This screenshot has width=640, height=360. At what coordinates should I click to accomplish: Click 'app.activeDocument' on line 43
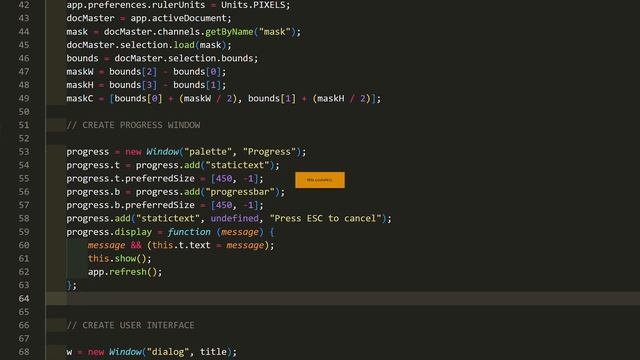click(x=178, y=18)
